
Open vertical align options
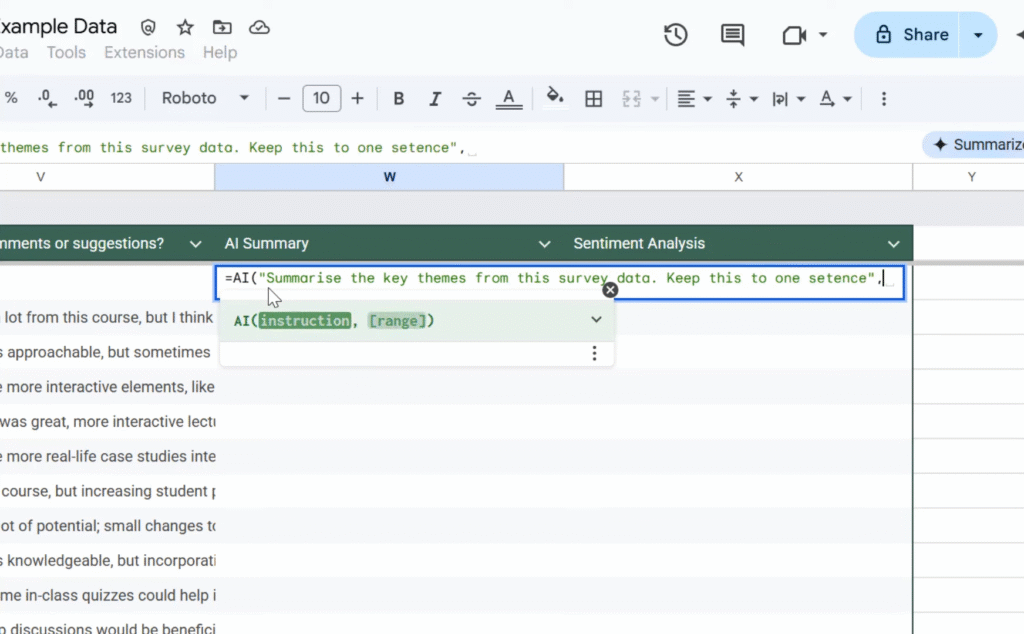tap(741, 99)
